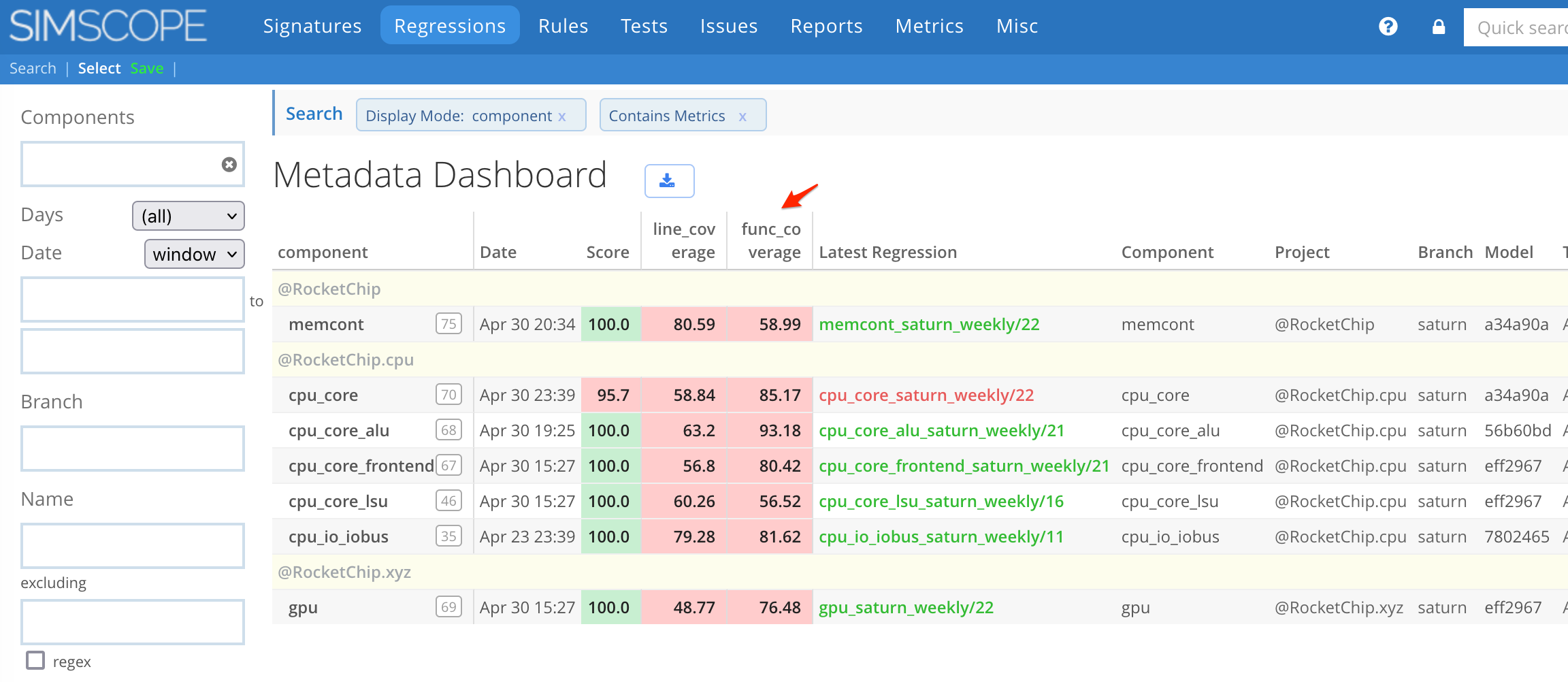The height and width of the screenshot is (682, 1568).
Task: Open the Tests menu
Action: 644,26
